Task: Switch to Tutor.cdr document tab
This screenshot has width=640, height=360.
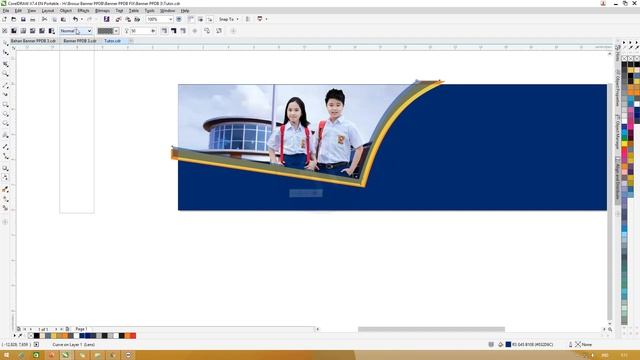Action: coord(112,41)
